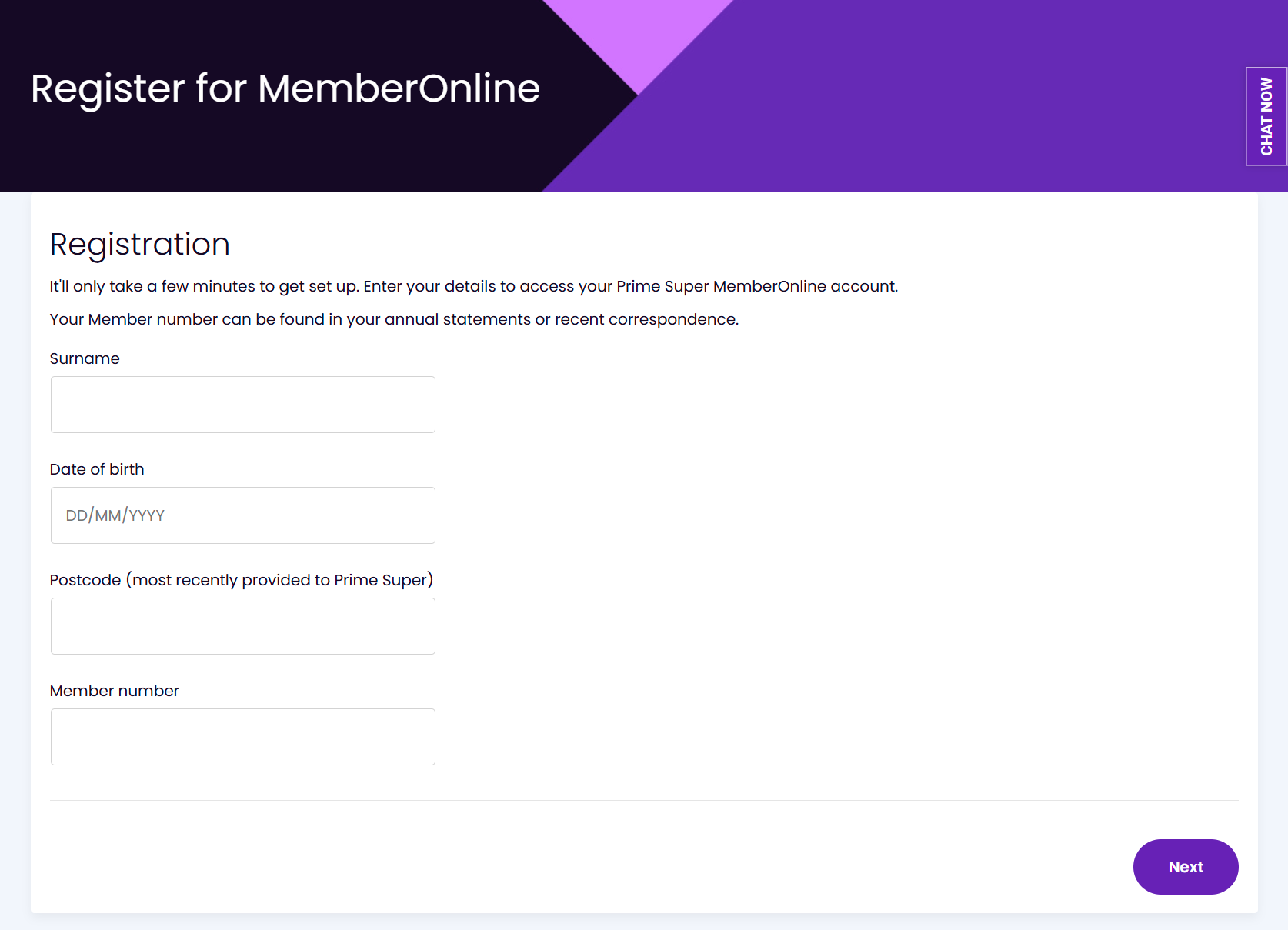Click the Postcode input box
Screen dimensions: 1288x930
pyautogui.click(x=242, y=626)
